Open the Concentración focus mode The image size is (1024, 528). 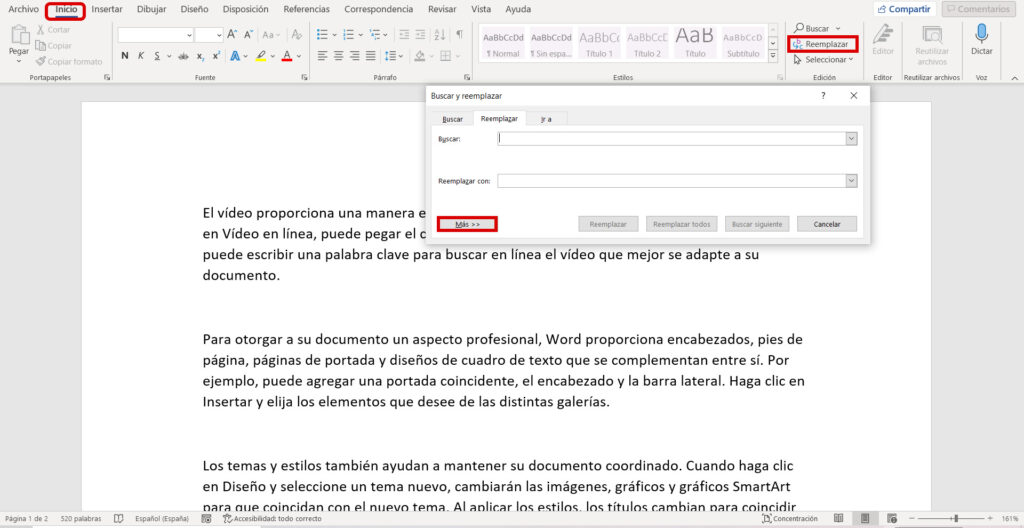coord(790,519)
